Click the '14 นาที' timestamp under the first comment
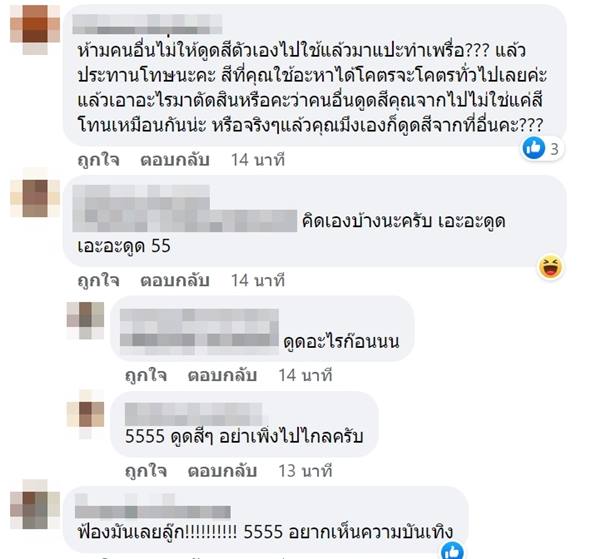Image resolution: width=600 pixels, height=559 pixels. [x=258, y=160]
